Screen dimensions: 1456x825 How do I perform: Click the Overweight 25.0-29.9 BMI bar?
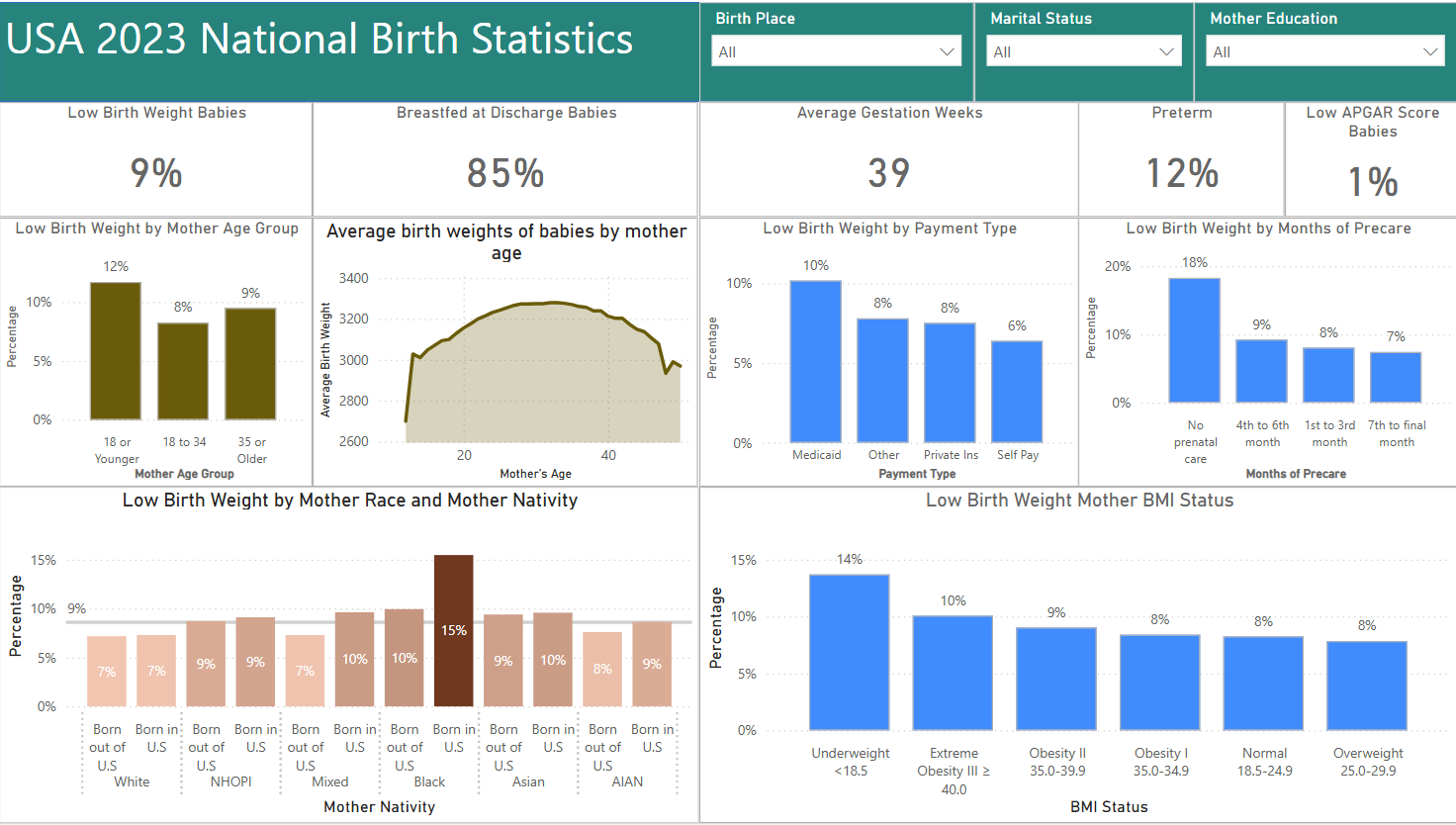click(x=1367, y=686)
